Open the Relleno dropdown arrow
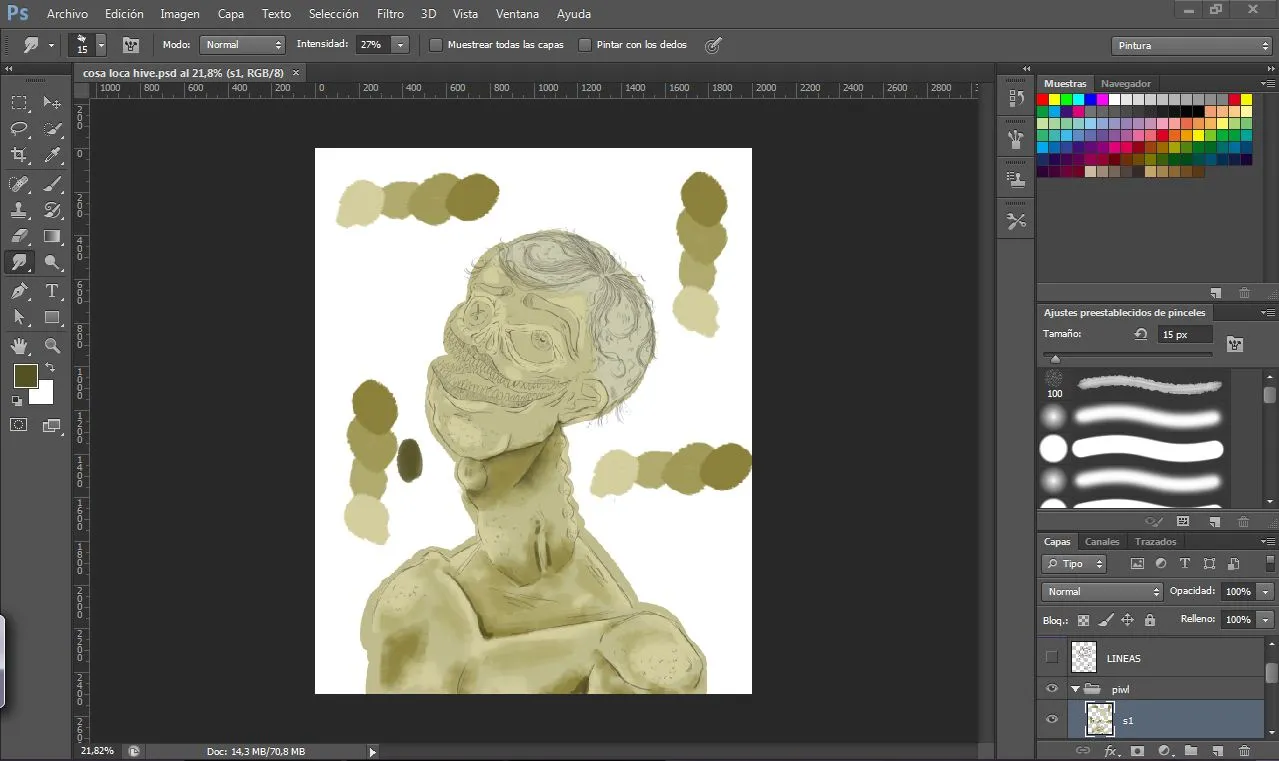 [1266, 620]
